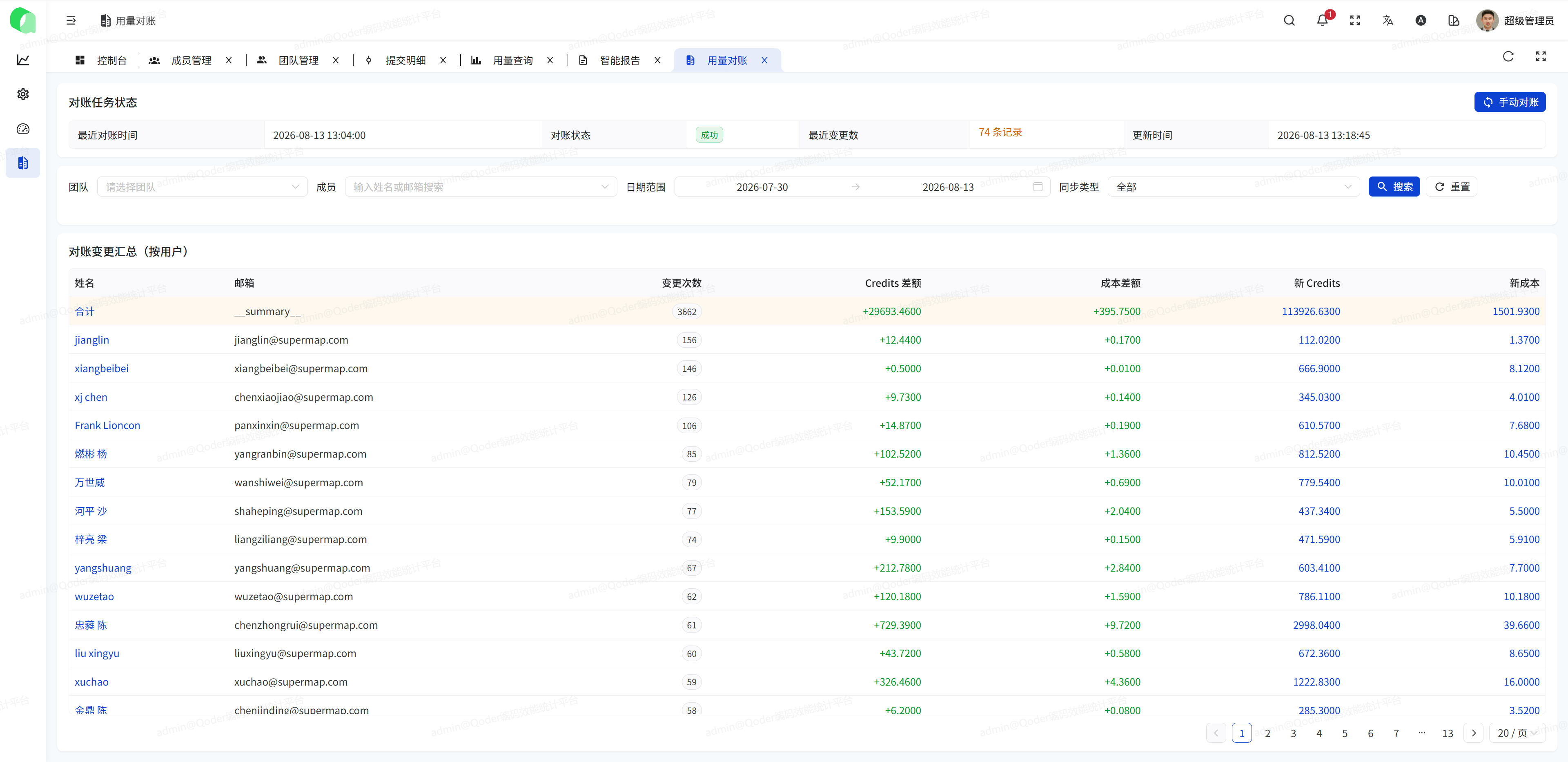Click wuzetao@supermap.com email cell

294,597
